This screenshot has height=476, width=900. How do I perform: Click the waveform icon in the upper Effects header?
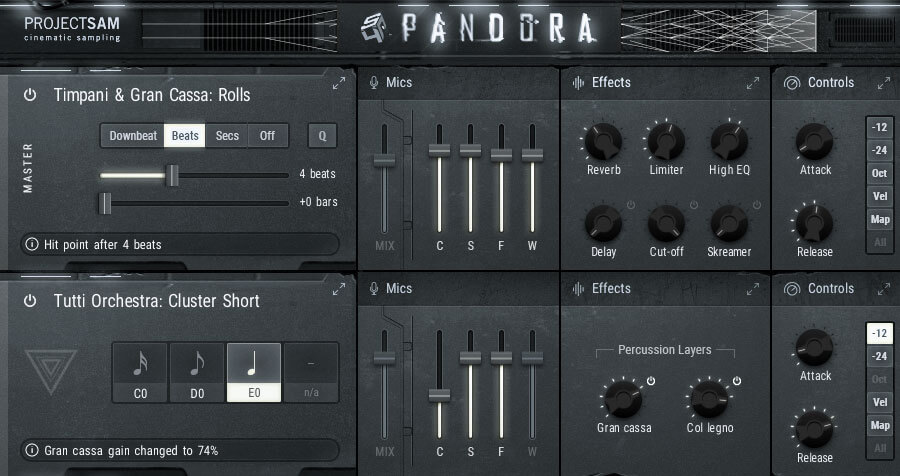[x=577, y=83]
